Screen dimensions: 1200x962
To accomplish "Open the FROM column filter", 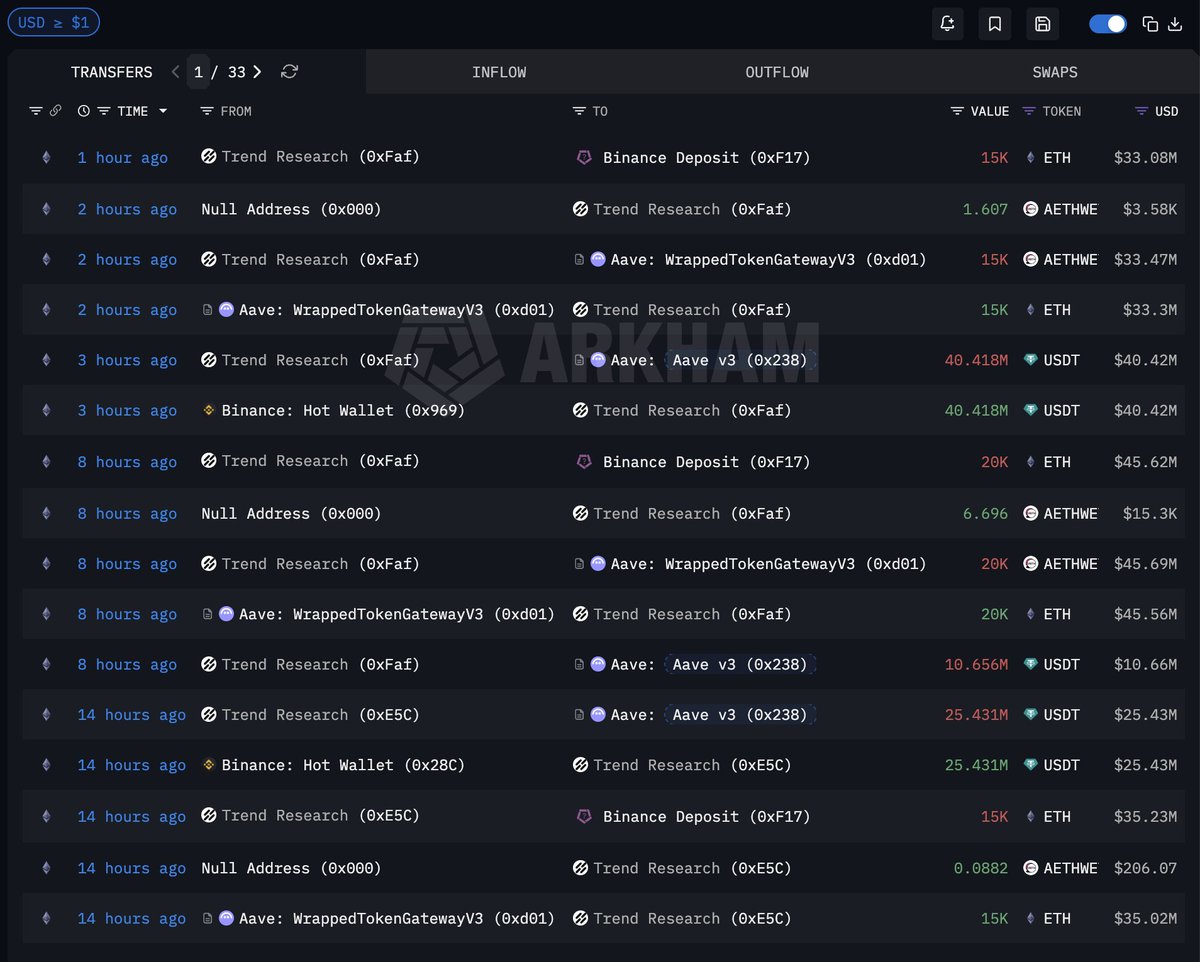I will (x=207, y=111).
